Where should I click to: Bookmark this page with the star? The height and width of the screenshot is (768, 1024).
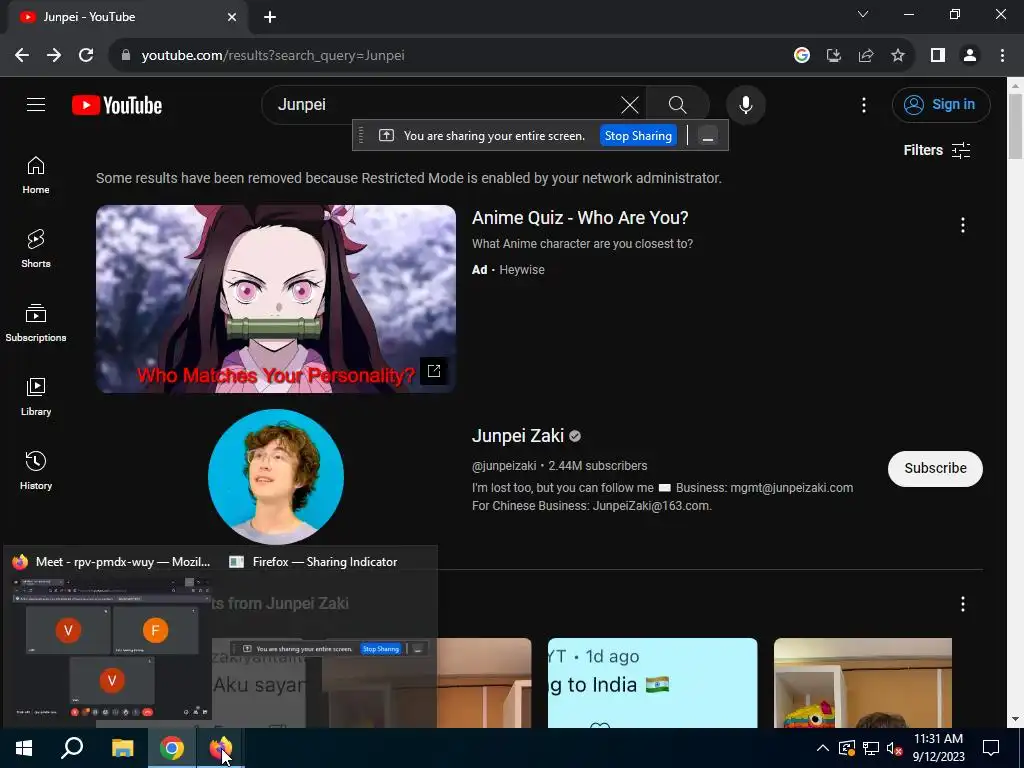898,56
